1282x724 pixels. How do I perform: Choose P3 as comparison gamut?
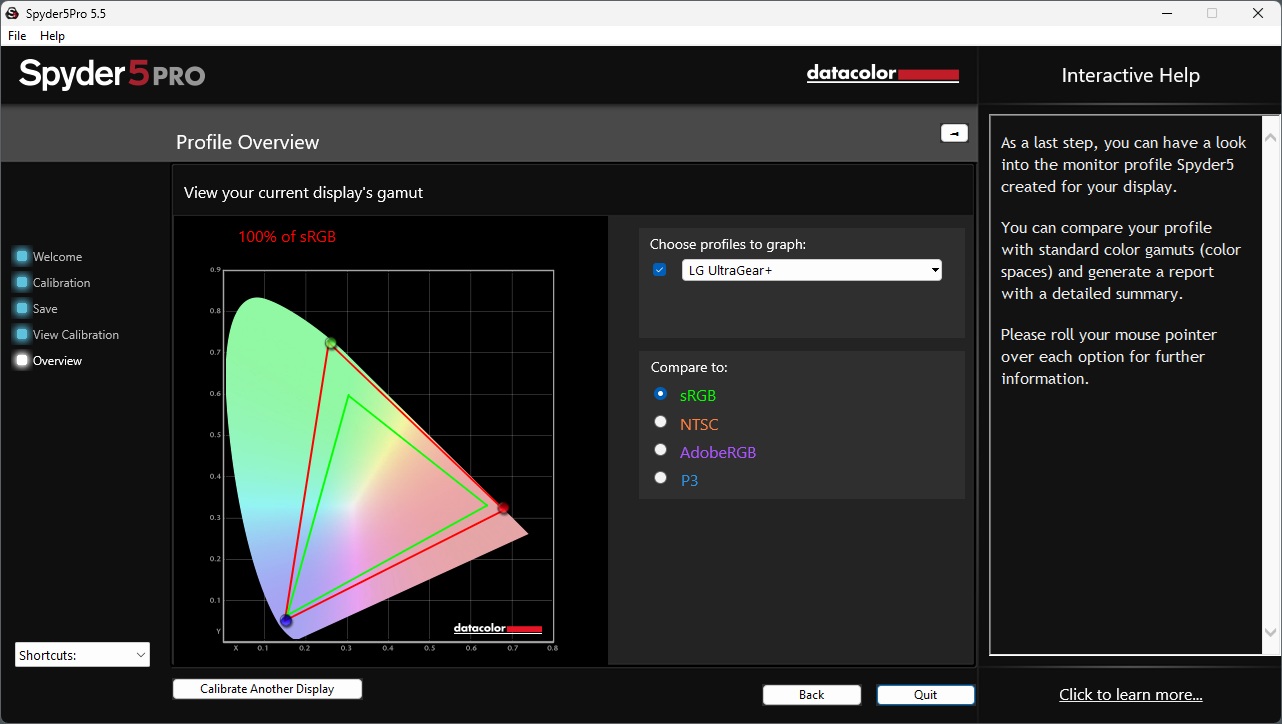(660, 478)
